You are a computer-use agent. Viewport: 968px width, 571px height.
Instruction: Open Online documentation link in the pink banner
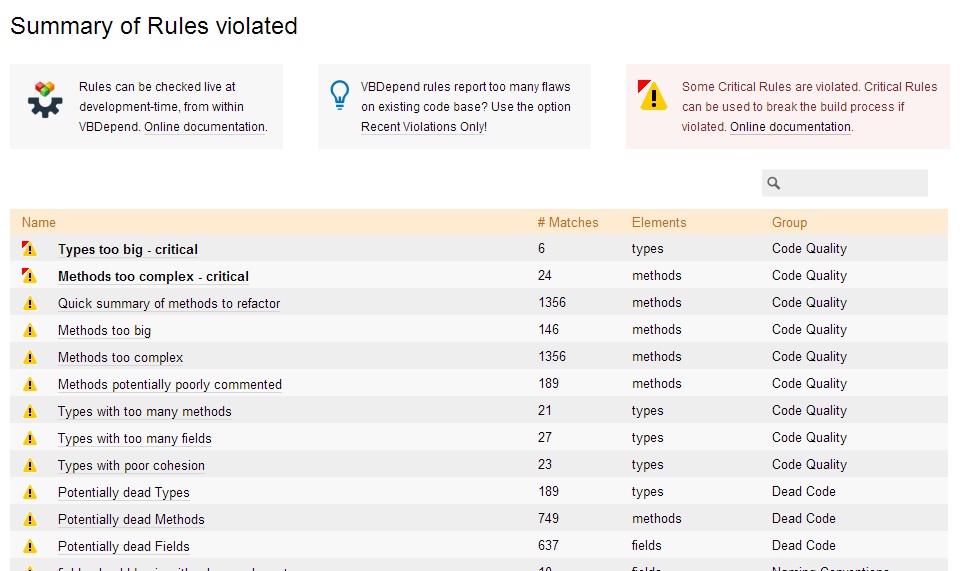click(790, 127)
